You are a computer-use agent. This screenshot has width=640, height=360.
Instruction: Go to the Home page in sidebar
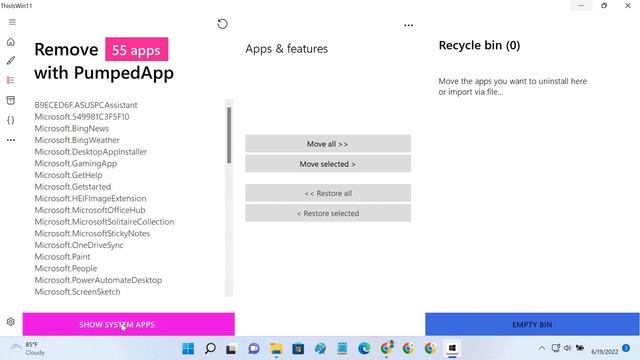pyautogui.click(x=11, y=42)
